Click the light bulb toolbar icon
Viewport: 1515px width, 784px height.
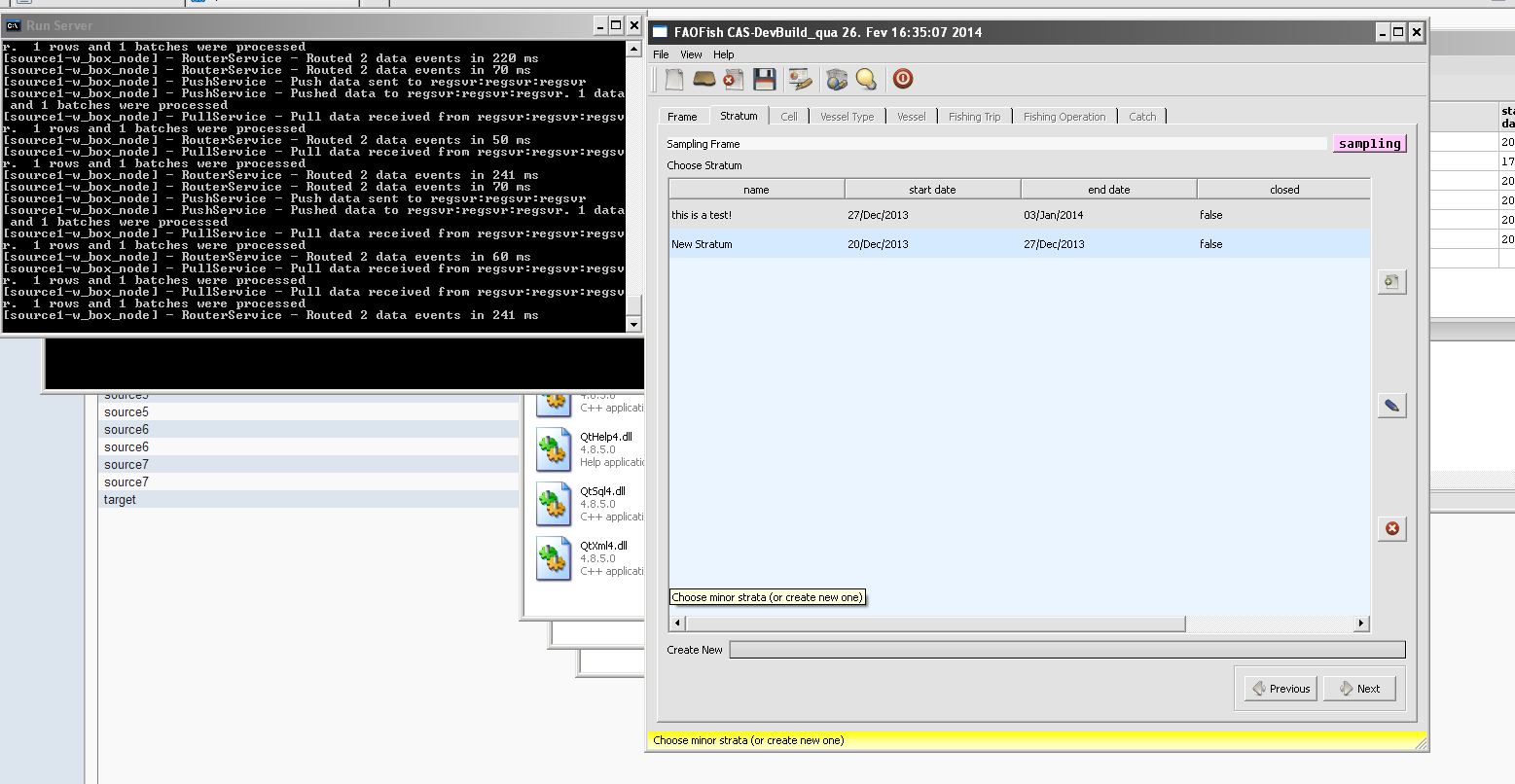click(866, 80)
